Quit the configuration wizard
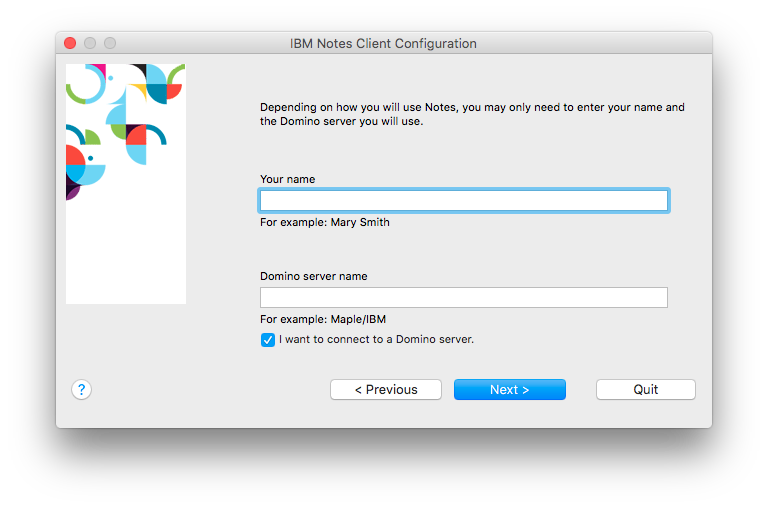The height and width of the screenshot is (508, 768). (x=646, y=389)
